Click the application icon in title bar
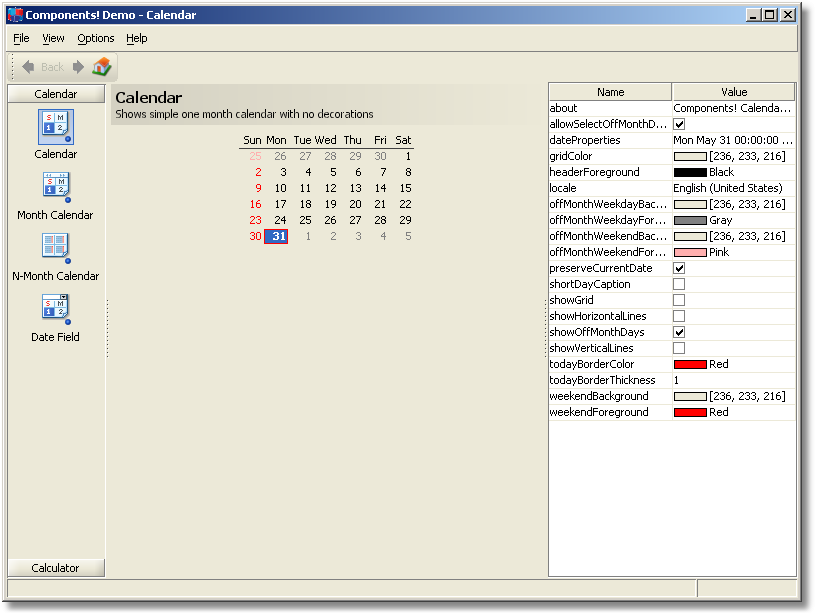 coord(15,15)
